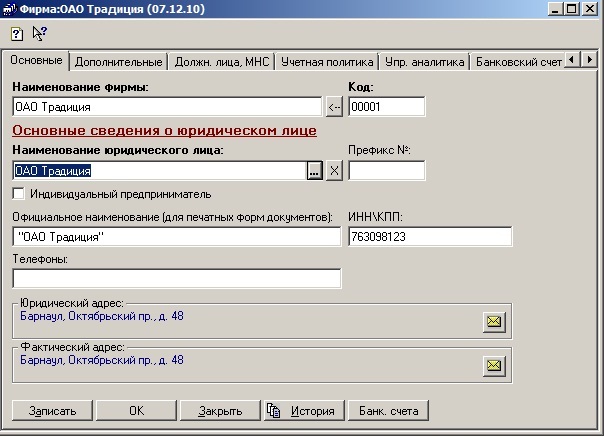Activate the context help cursor icon

coord(39,33)
